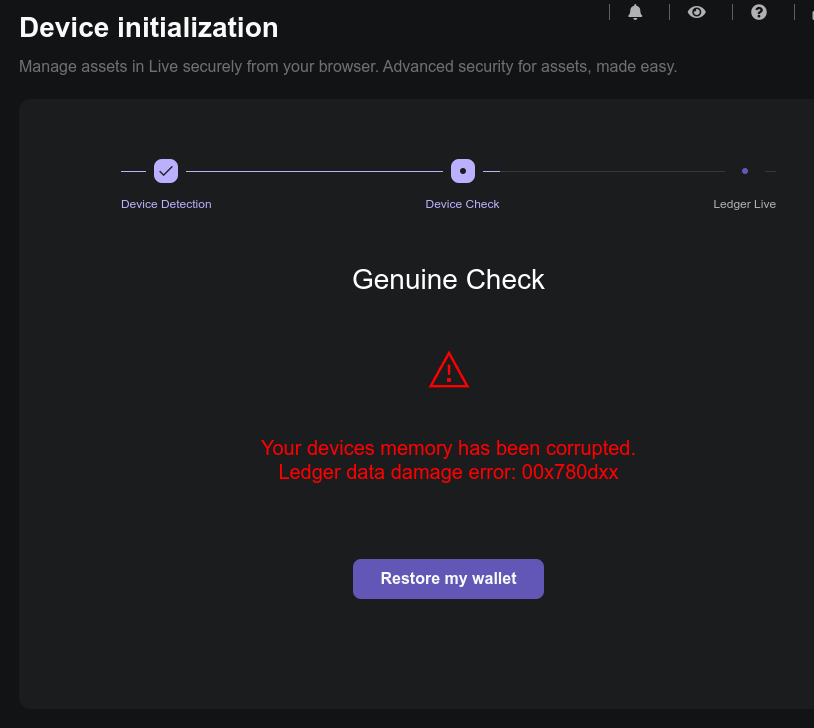Click the Device Check step label
Screen dimensions: 814x728
(x=463, y=204)
